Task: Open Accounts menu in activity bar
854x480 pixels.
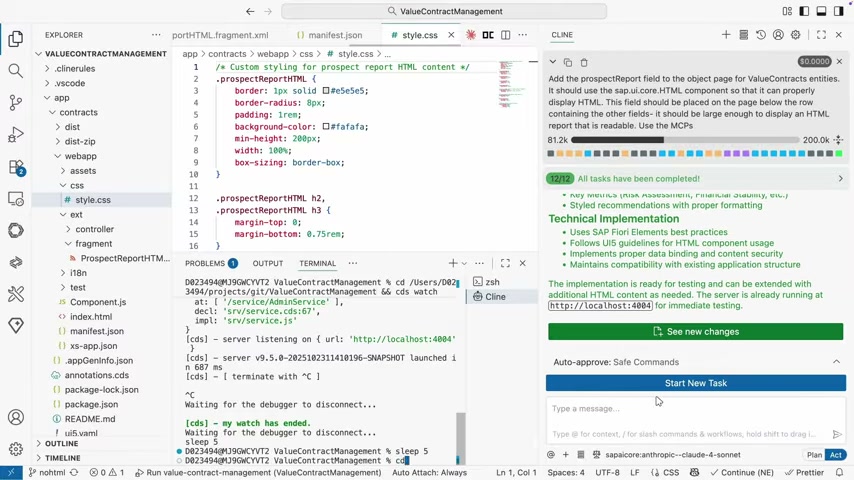Action: click(16, 417)
